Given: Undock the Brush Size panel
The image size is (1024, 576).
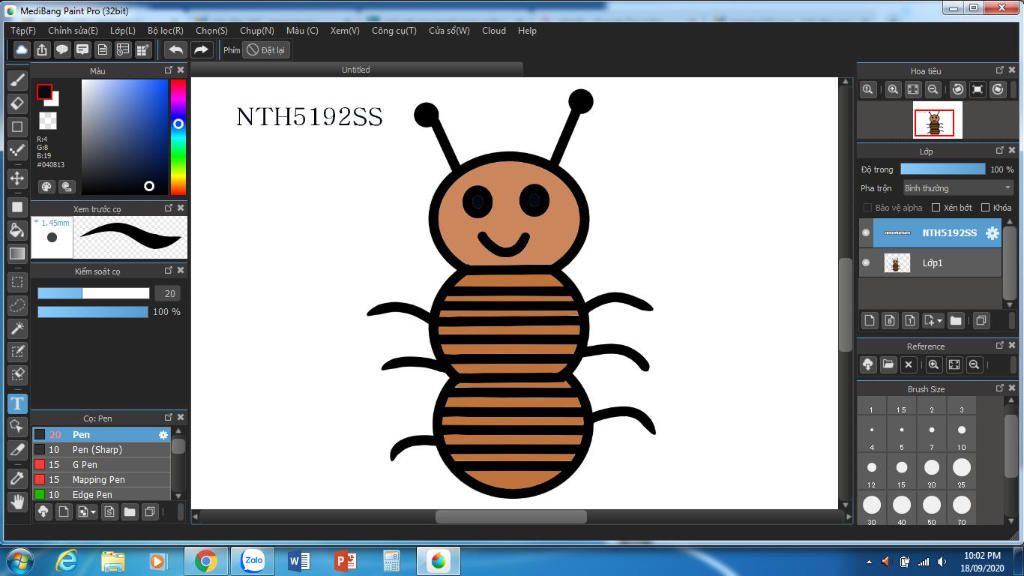Looking at the screenshot, I should tap(999, 388).
